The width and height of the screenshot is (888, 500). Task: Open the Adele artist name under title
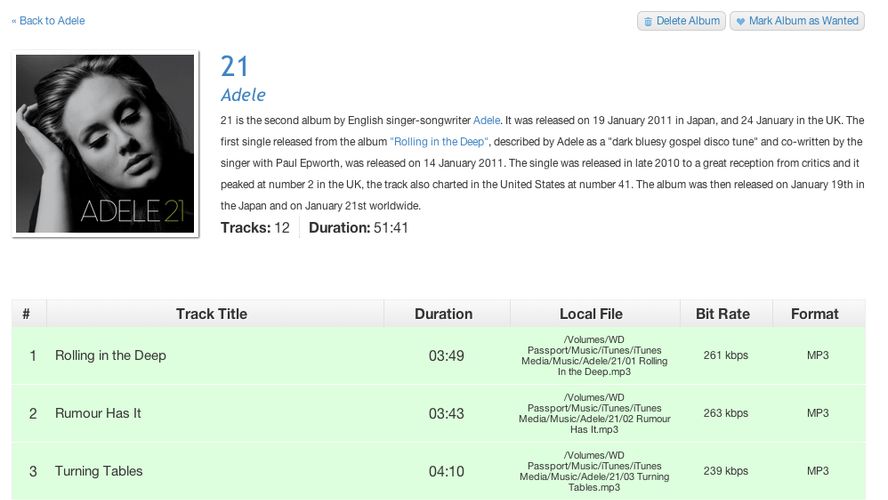coord(243,95)
